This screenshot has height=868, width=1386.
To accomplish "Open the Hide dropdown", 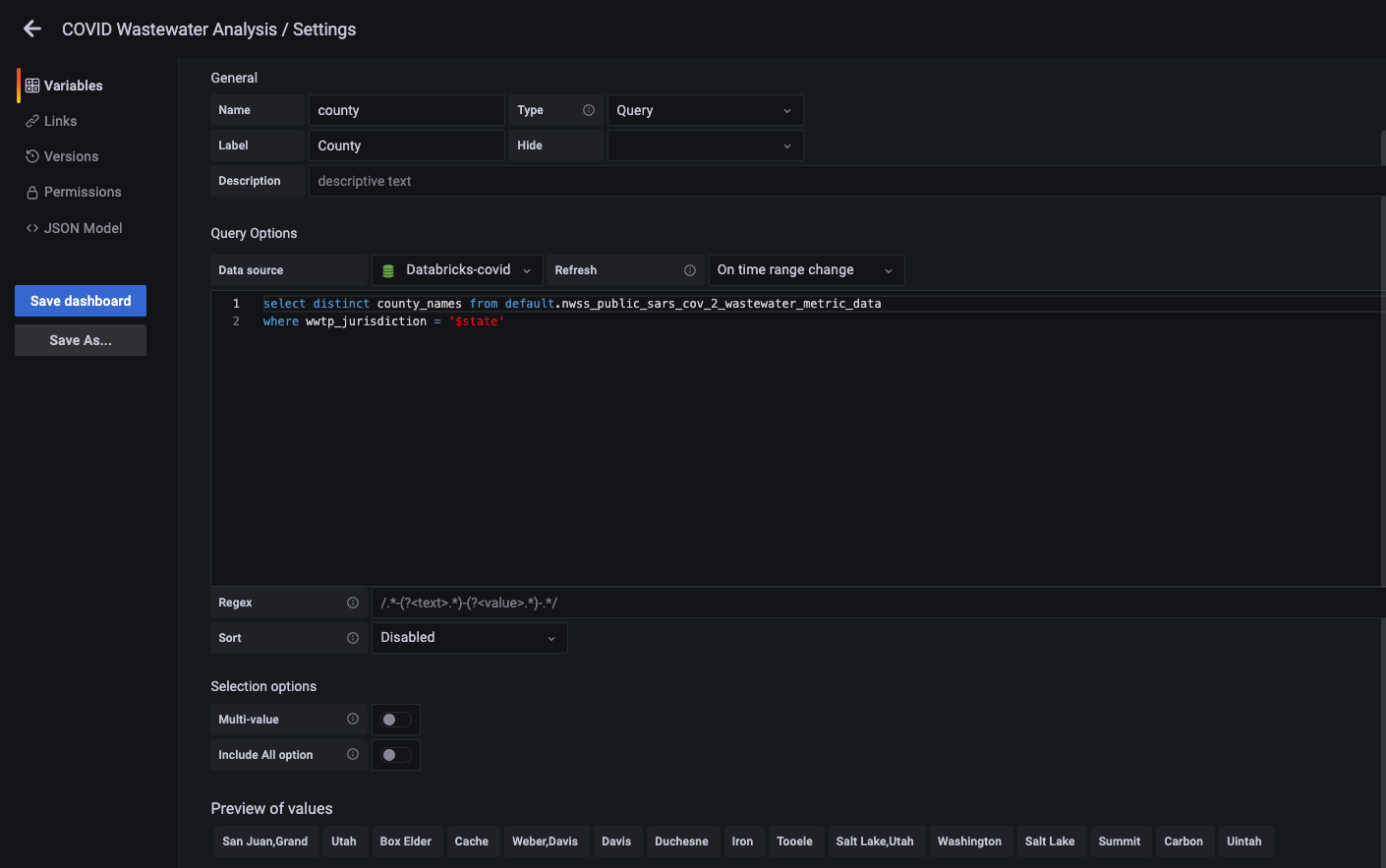I will click(x=705, y=145).
